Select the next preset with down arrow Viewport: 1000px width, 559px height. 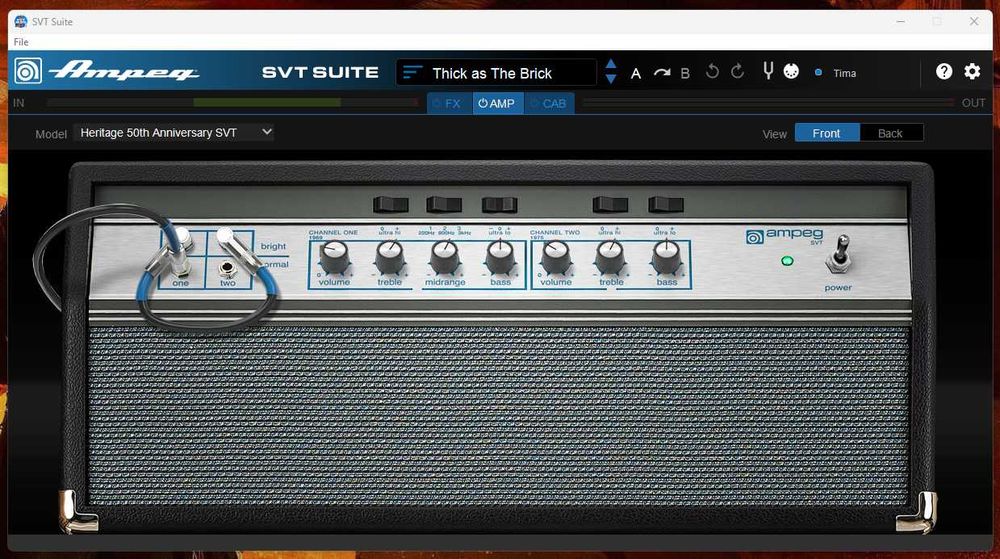(611, 79)
